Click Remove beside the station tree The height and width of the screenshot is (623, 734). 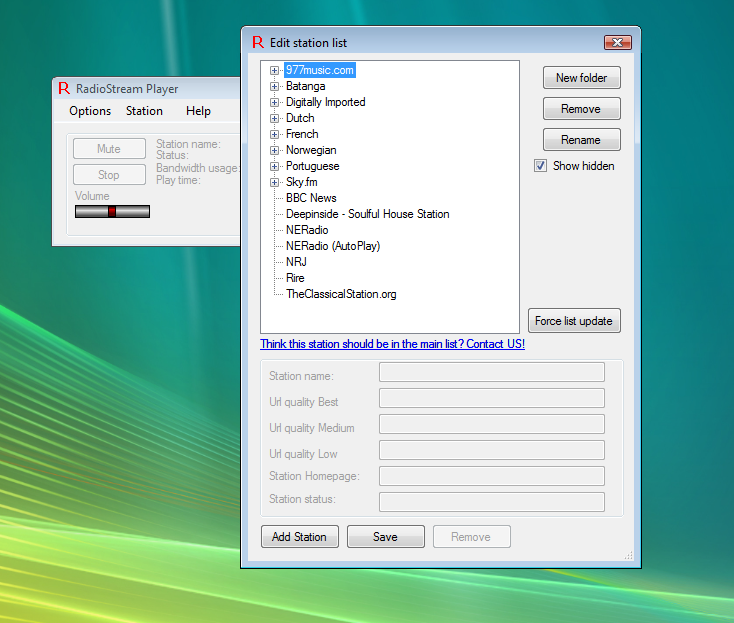(x=581, y=109)
